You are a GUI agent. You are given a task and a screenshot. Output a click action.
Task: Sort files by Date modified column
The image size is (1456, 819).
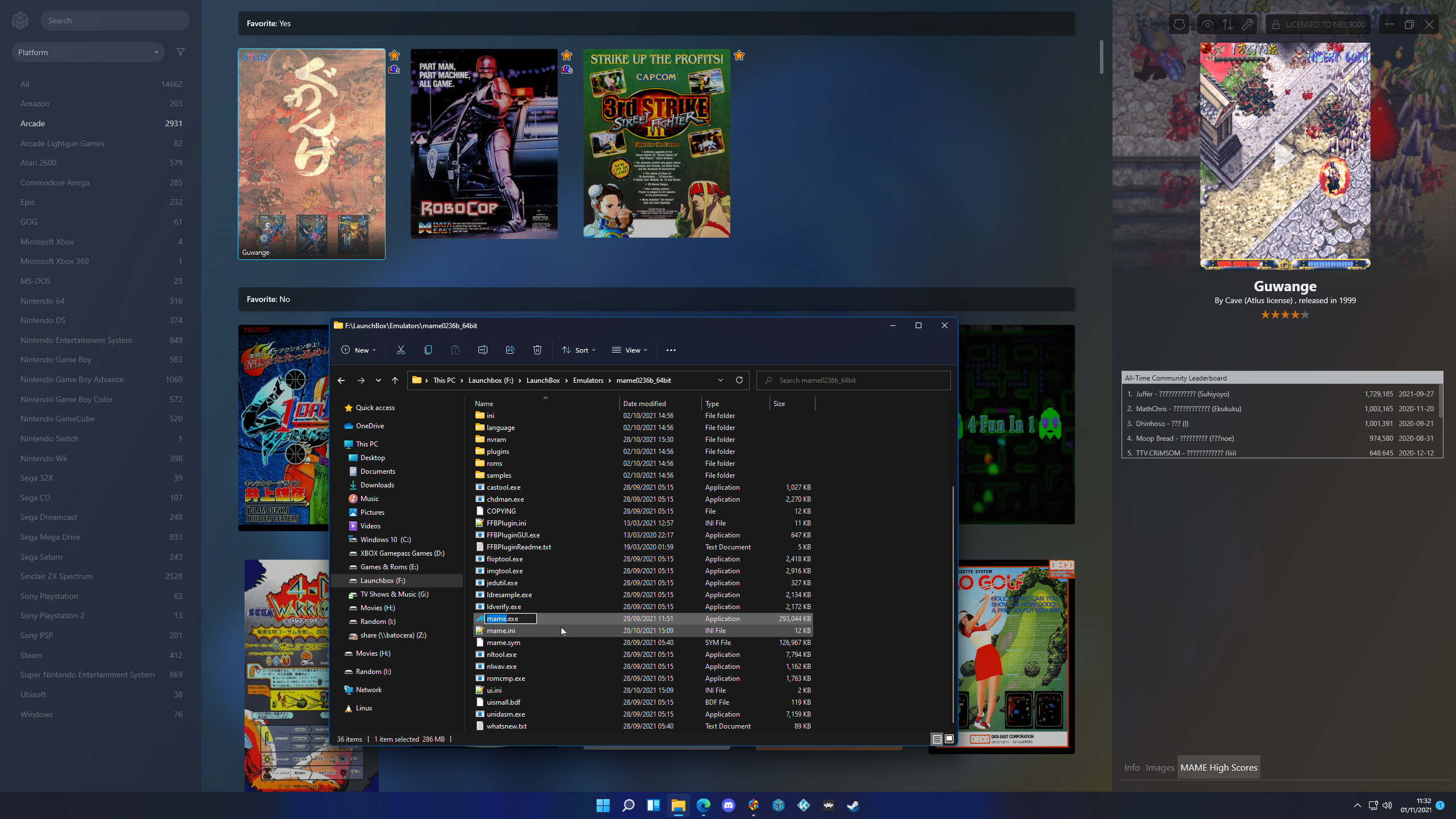pyautogui.click(x=660, y=403)
